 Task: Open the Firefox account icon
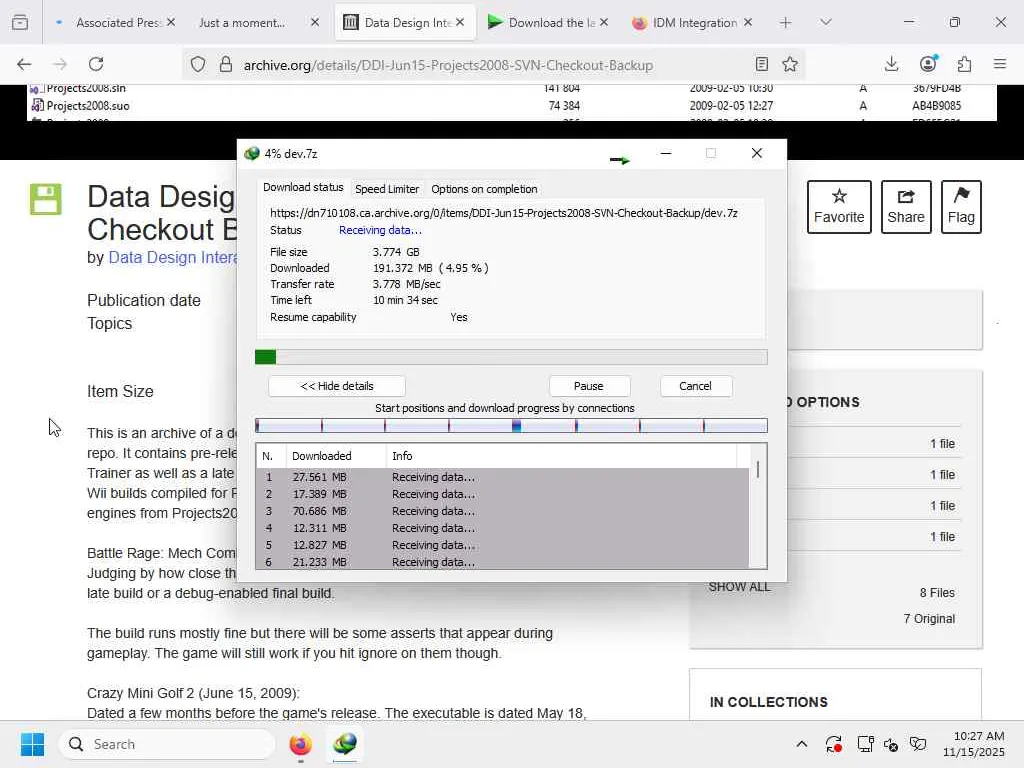click(x=928, y=63)
